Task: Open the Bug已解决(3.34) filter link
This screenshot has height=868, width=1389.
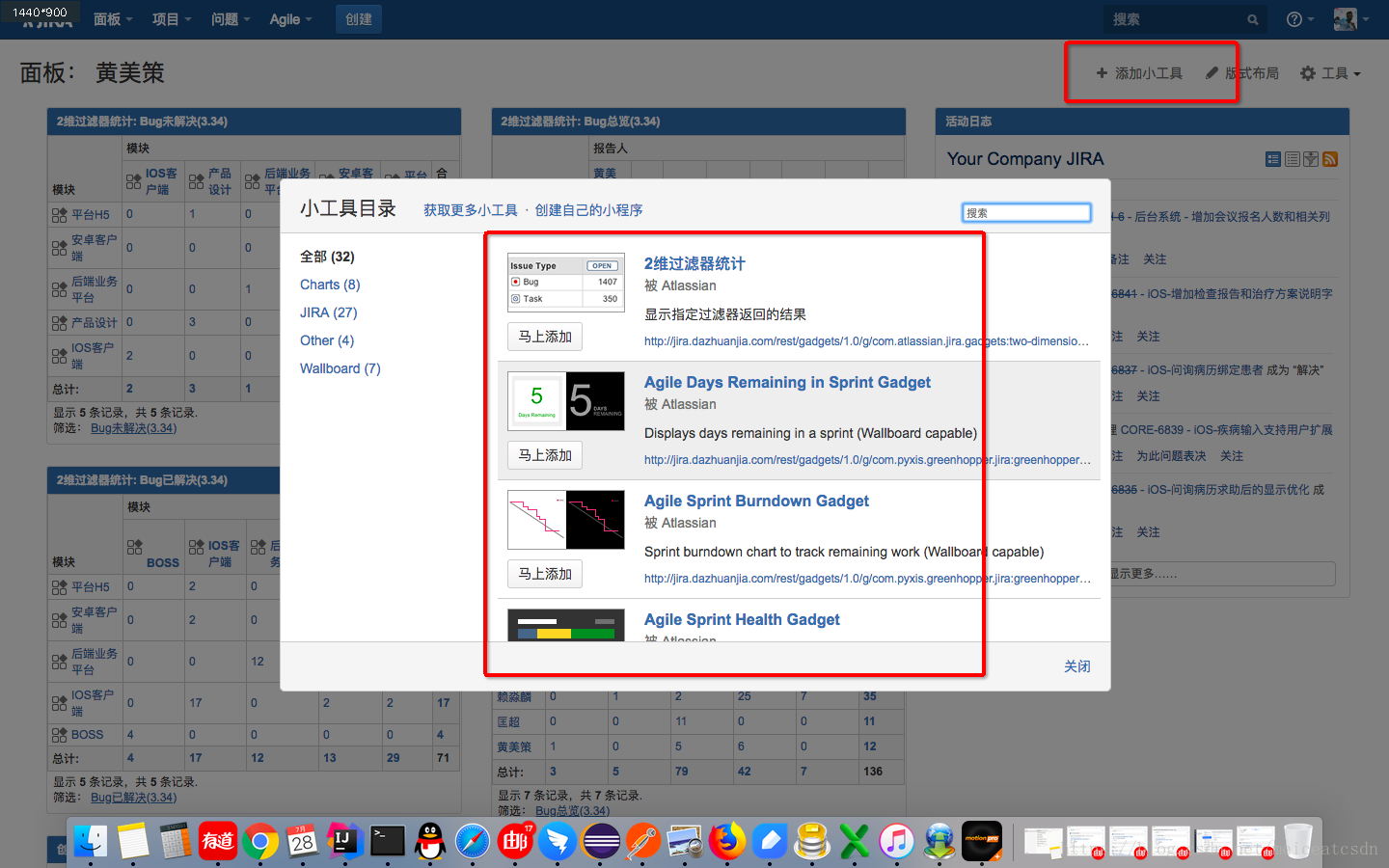Action: (x=134, y=798)
